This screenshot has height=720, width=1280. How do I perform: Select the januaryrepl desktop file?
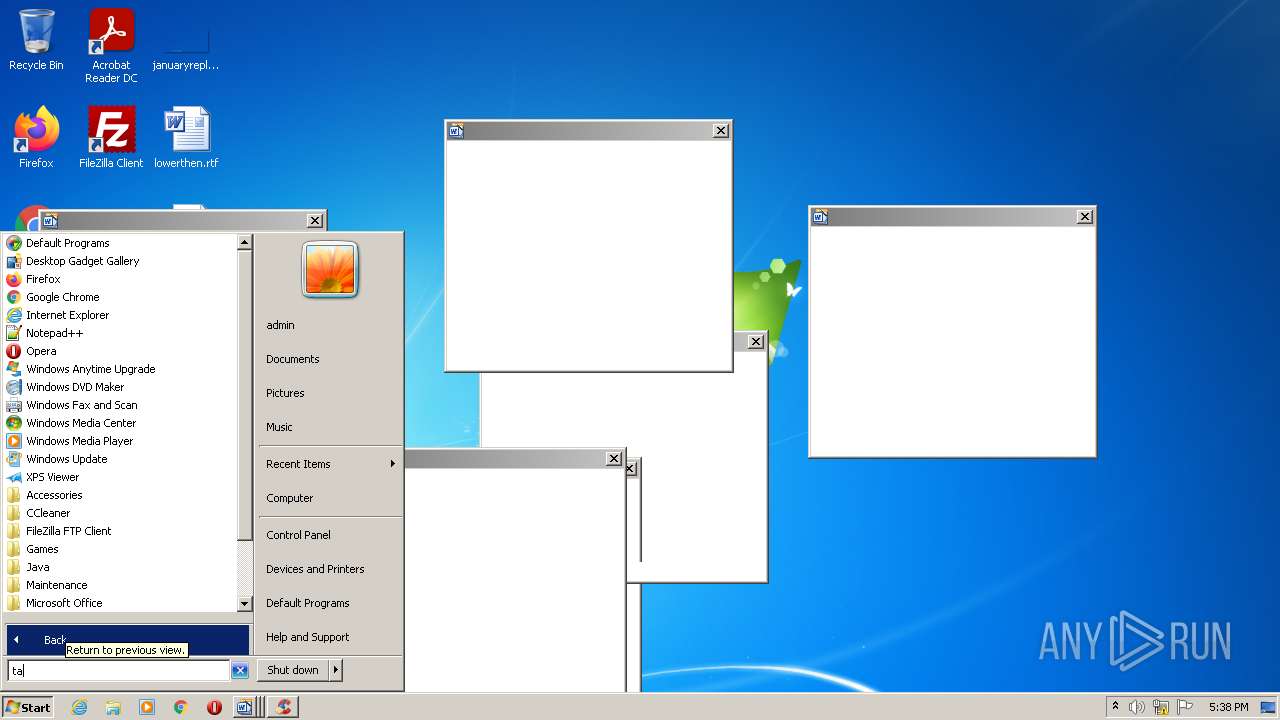(186, 46)
